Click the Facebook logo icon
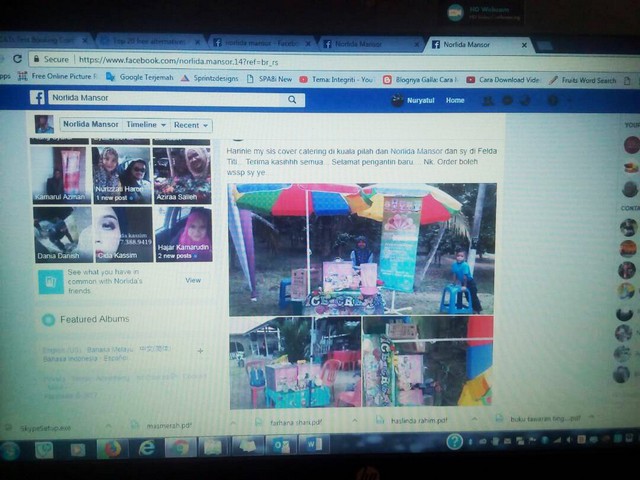640x480 pixels. [37, 98]
